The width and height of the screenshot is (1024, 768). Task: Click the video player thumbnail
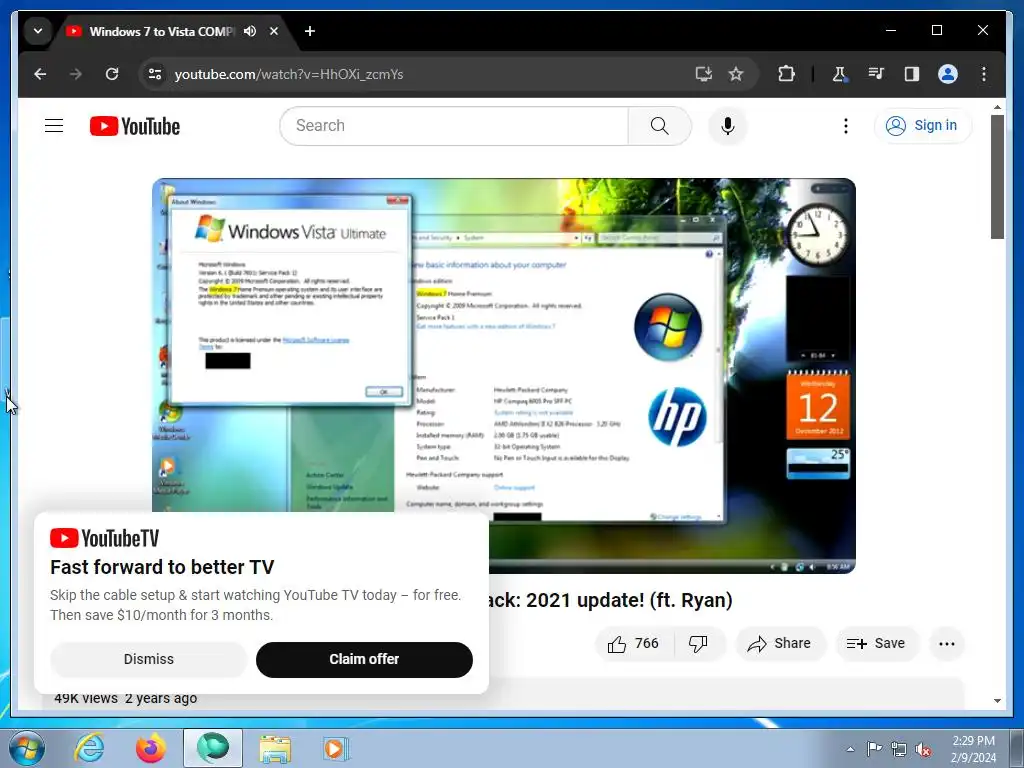coord(504,376)
